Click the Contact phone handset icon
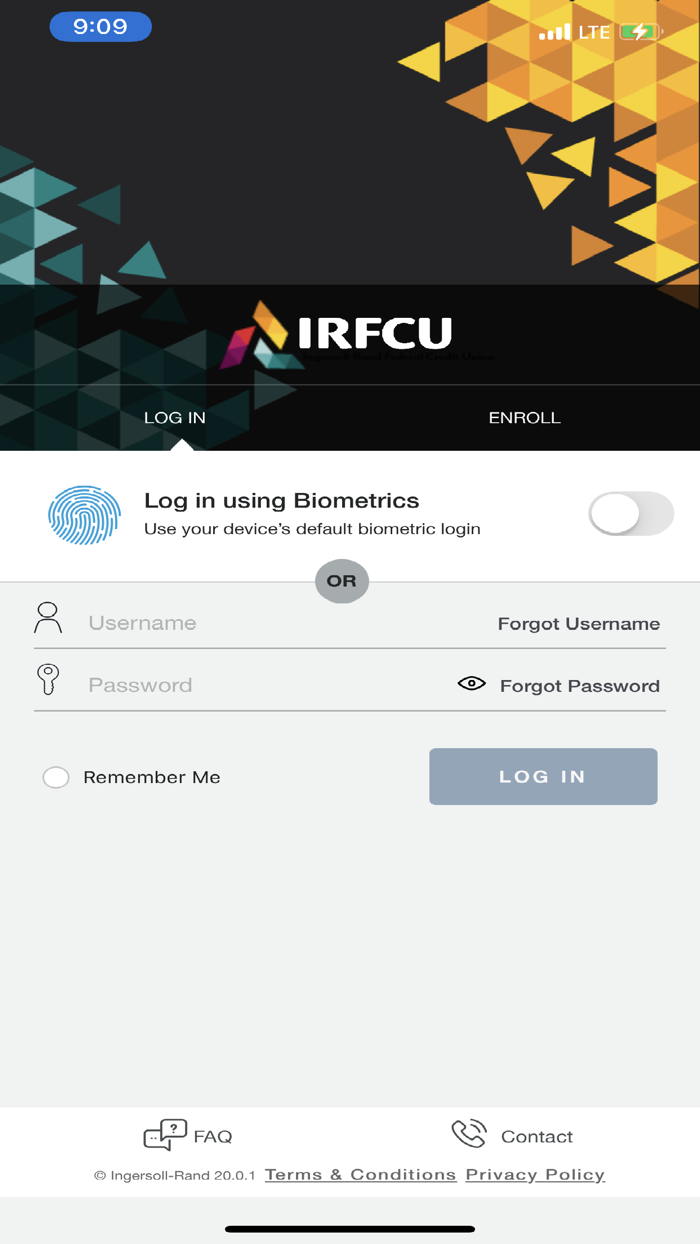The image size is (700, 1244). click(468, 1134)
